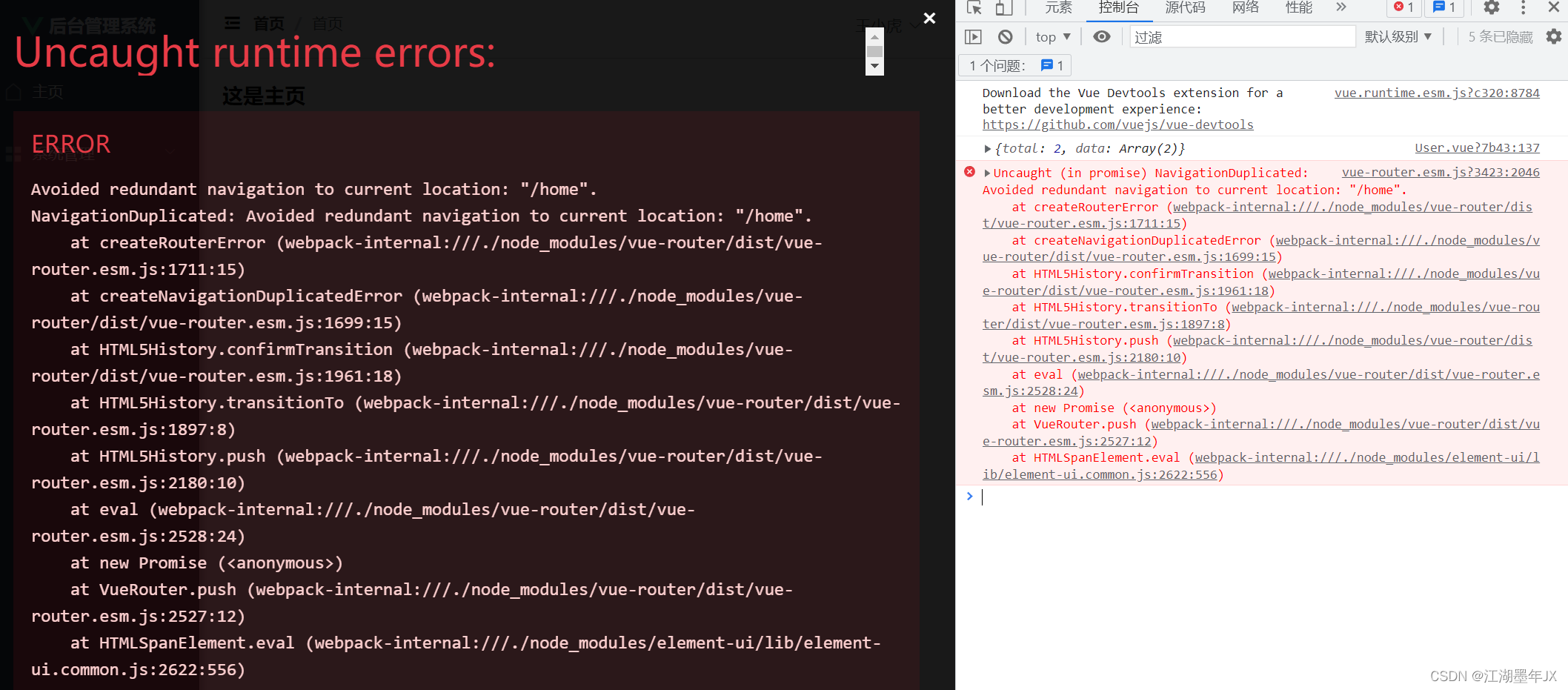Show more DevTools tabs chevron
The image size is (1568, 690).
coord(1341,7)
